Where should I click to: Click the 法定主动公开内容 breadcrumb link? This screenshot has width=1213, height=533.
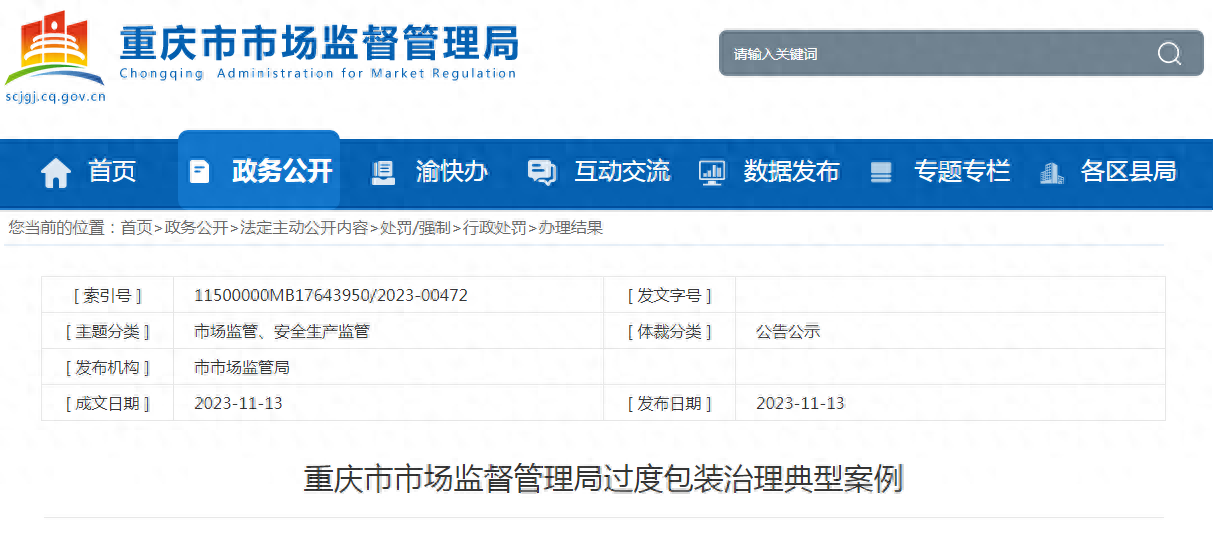(x=304, y=228)
